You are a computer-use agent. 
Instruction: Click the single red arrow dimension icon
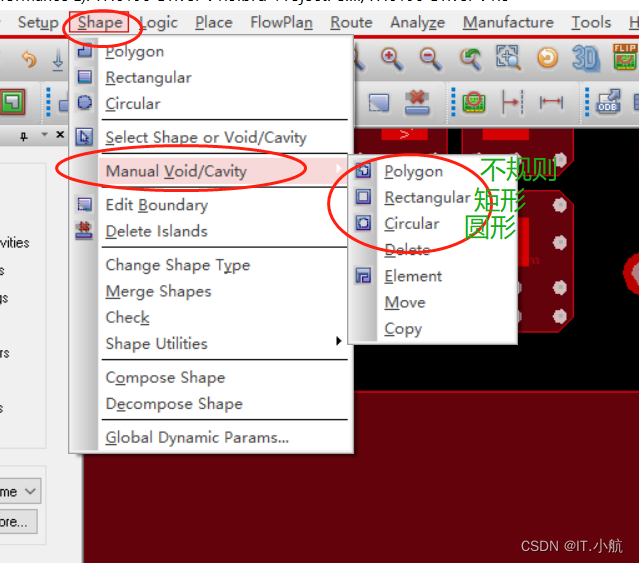512,102
